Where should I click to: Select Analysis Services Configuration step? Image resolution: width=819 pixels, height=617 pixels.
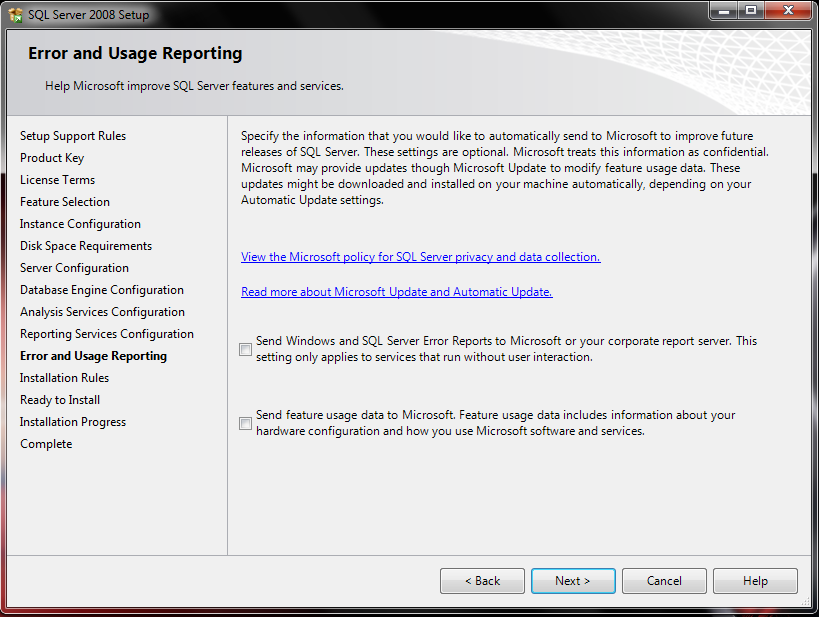click(102, 311)
